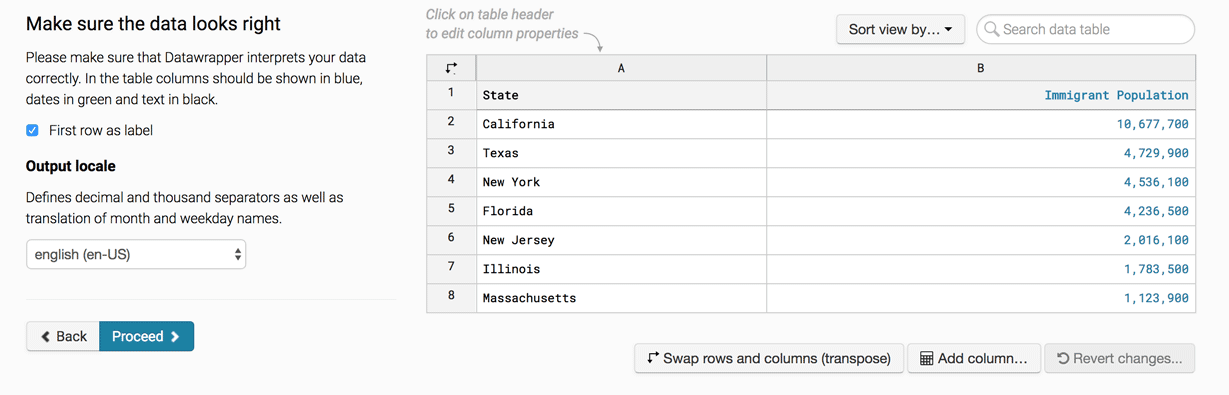This screenshot has height=395, width=1229.
Task: Click the transpose icon in table corner
Action: 451,68
